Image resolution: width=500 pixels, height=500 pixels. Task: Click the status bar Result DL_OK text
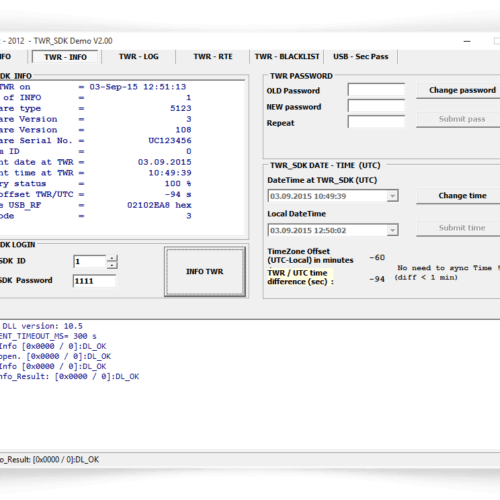(x=49, y=460)
